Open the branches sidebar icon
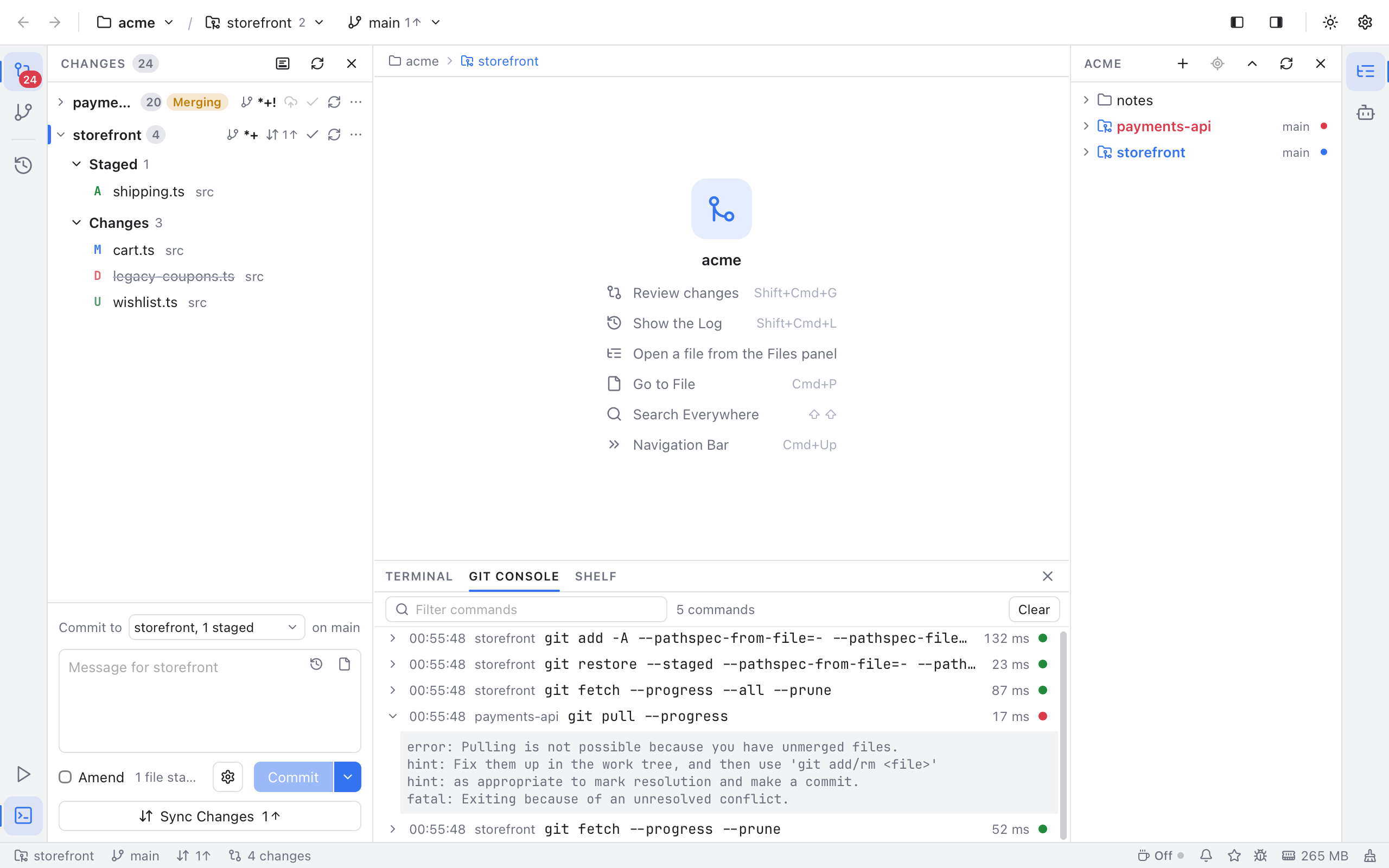1389x868 pixels. pyautogui.click(x=23, y=112)
